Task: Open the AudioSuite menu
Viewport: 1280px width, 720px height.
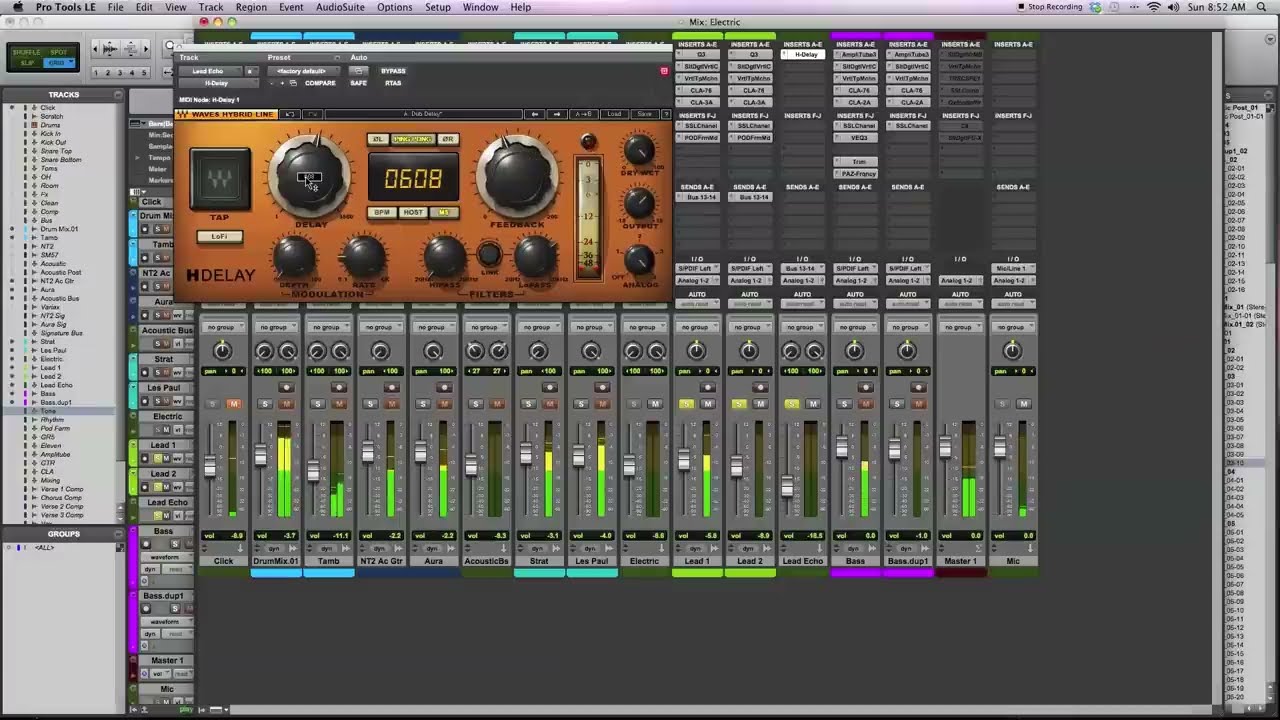Action: coord(340,7)
